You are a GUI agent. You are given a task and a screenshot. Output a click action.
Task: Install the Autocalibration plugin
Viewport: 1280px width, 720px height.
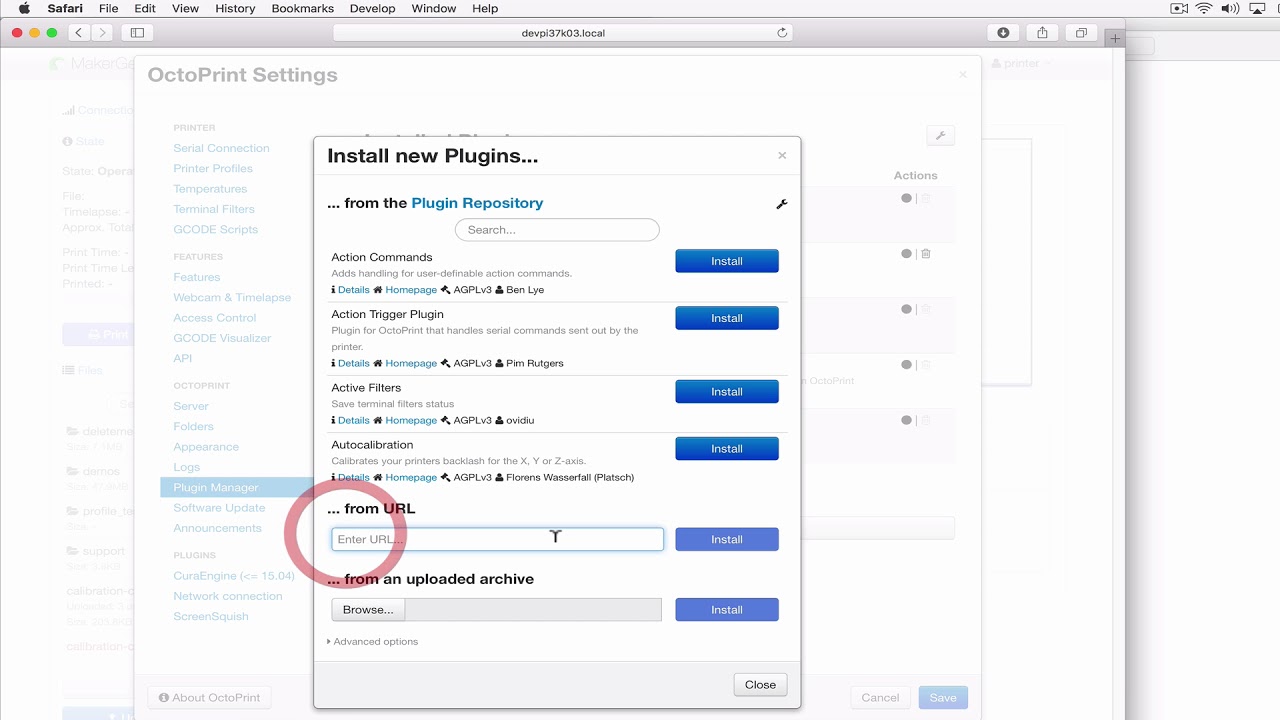click(727, 449)
